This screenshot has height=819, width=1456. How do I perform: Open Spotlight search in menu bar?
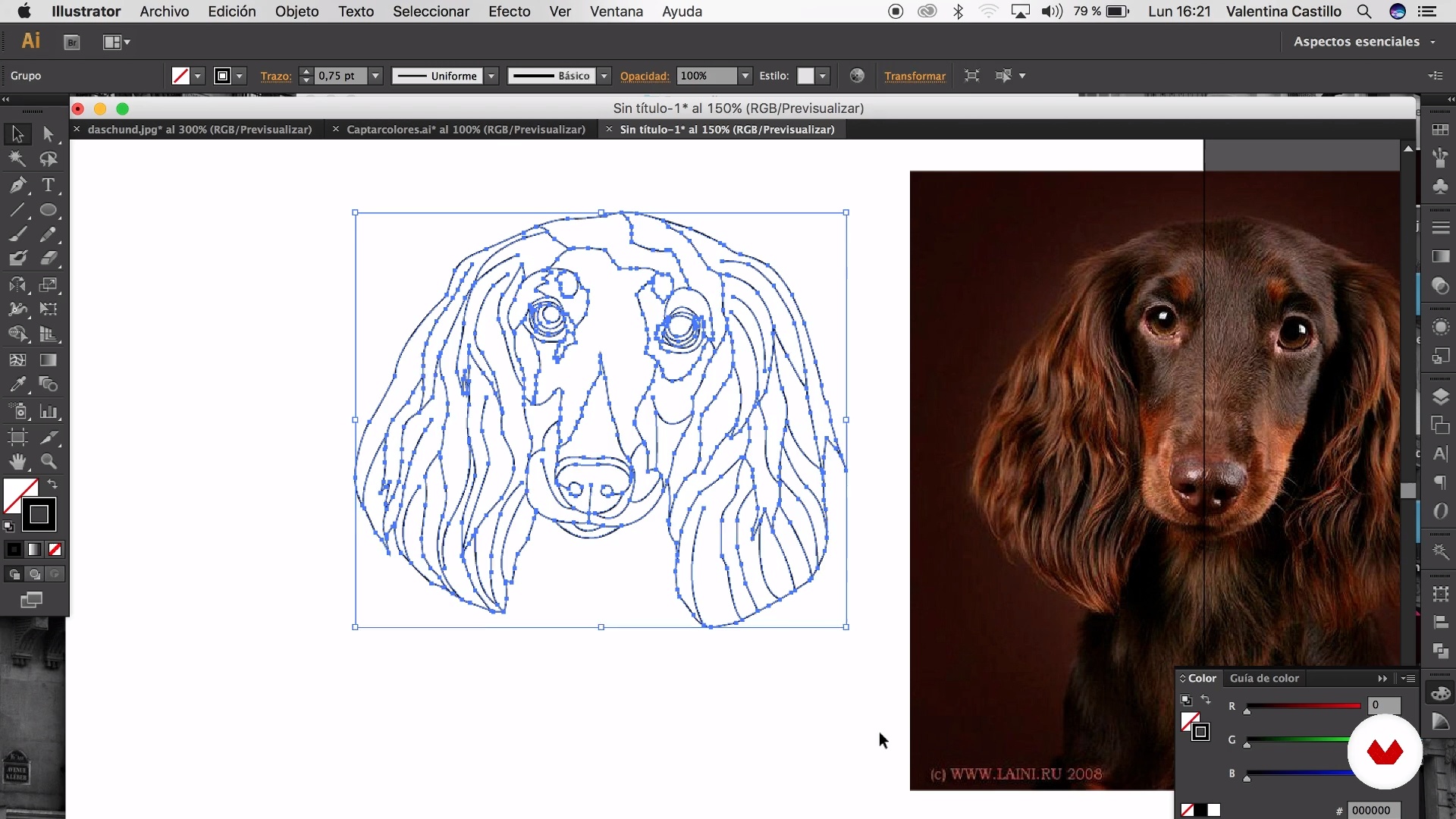click(1363, 11)
